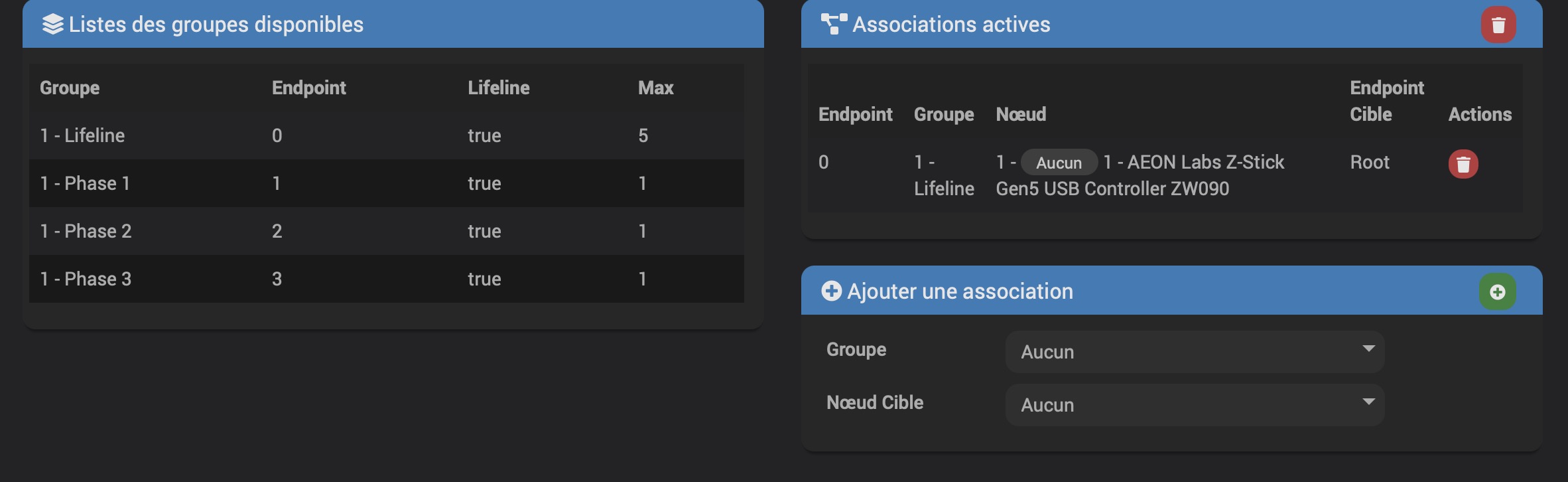Click the red trash icon in Associations actives header
This screenshot has width=1568, height=482.
[x=1498, y=25]
